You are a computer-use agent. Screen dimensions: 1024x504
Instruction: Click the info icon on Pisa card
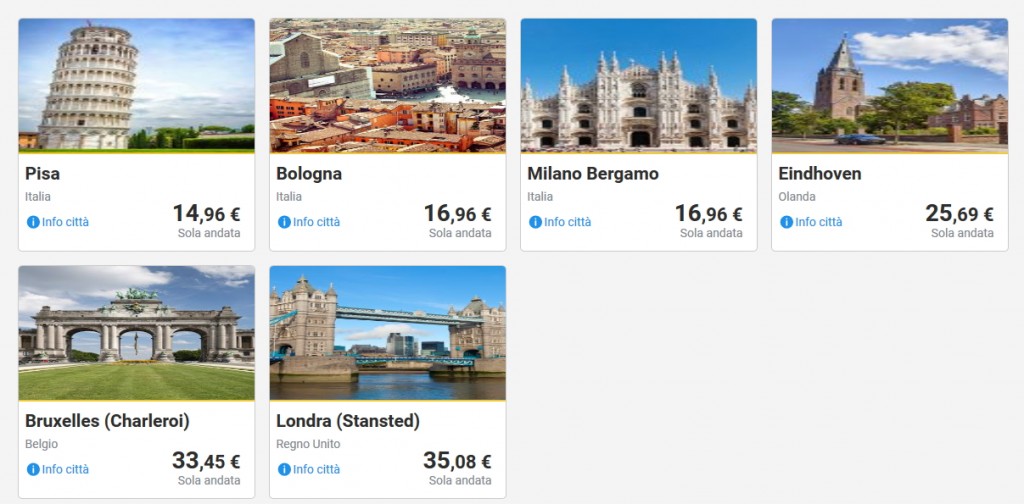pos(33,222)
